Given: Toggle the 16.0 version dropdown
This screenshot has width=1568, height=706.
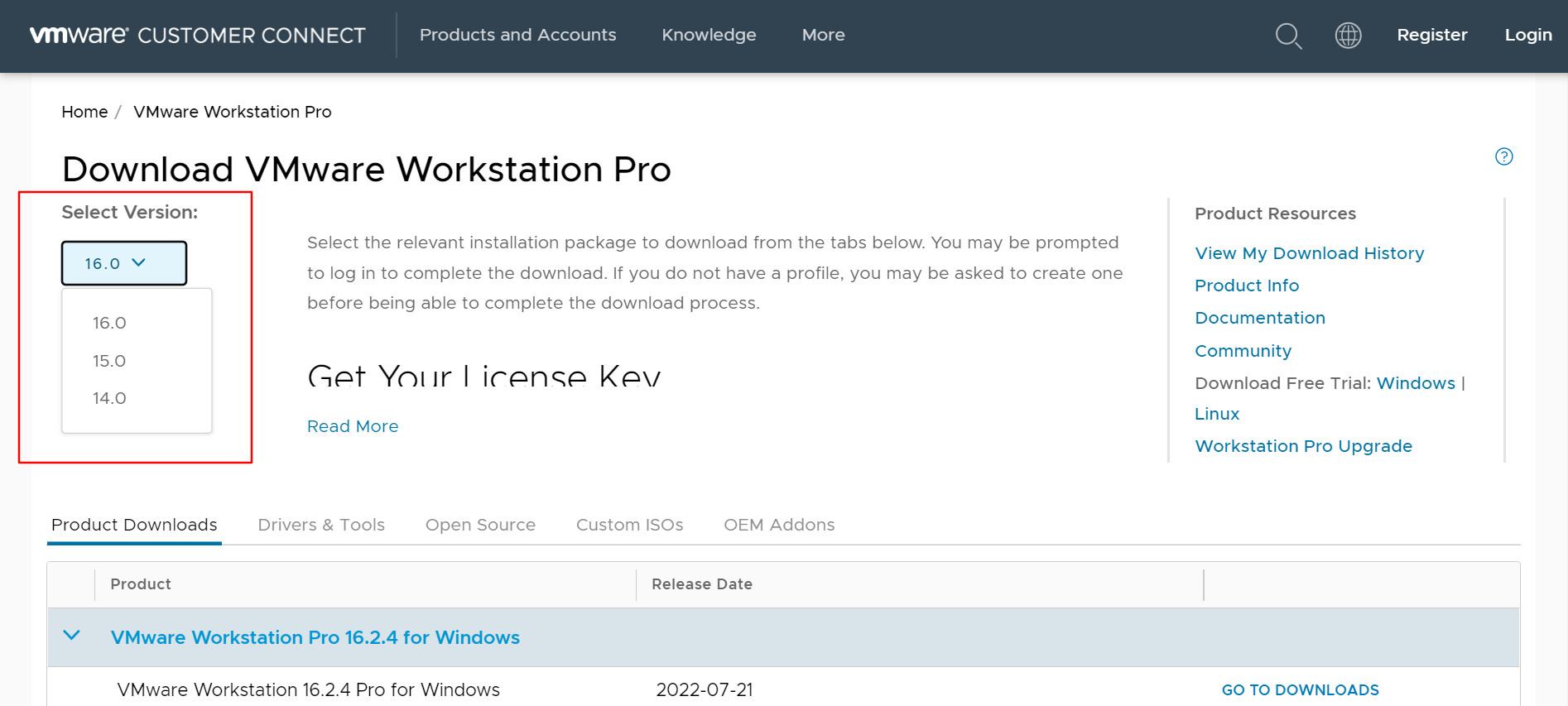Looking at the screenshot, I should [124, 263].
